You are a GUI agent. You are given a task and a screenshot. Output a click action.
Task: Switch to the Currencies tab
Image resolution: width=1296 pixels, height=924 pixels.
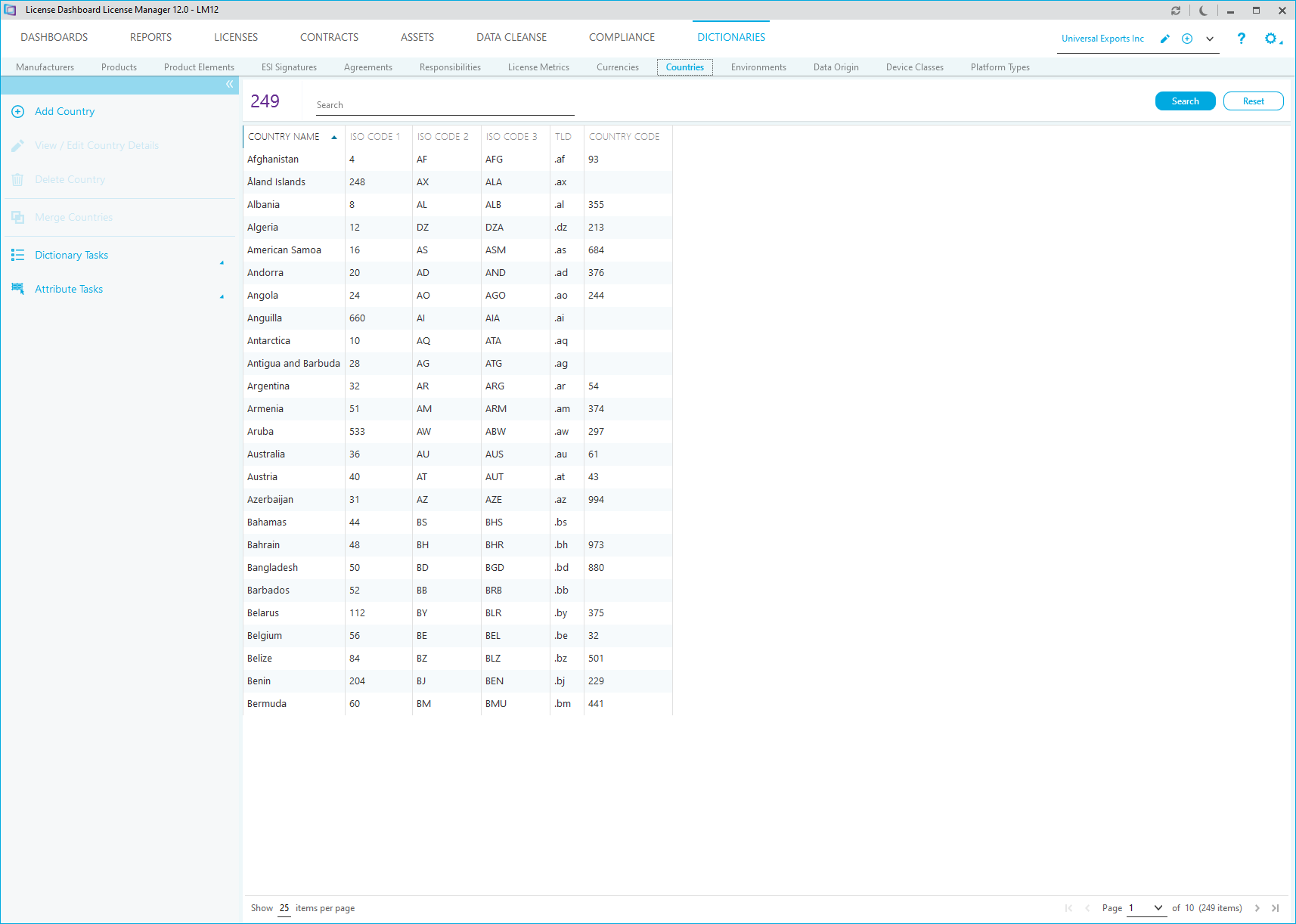pyautogui.click(x=618, y=67)
